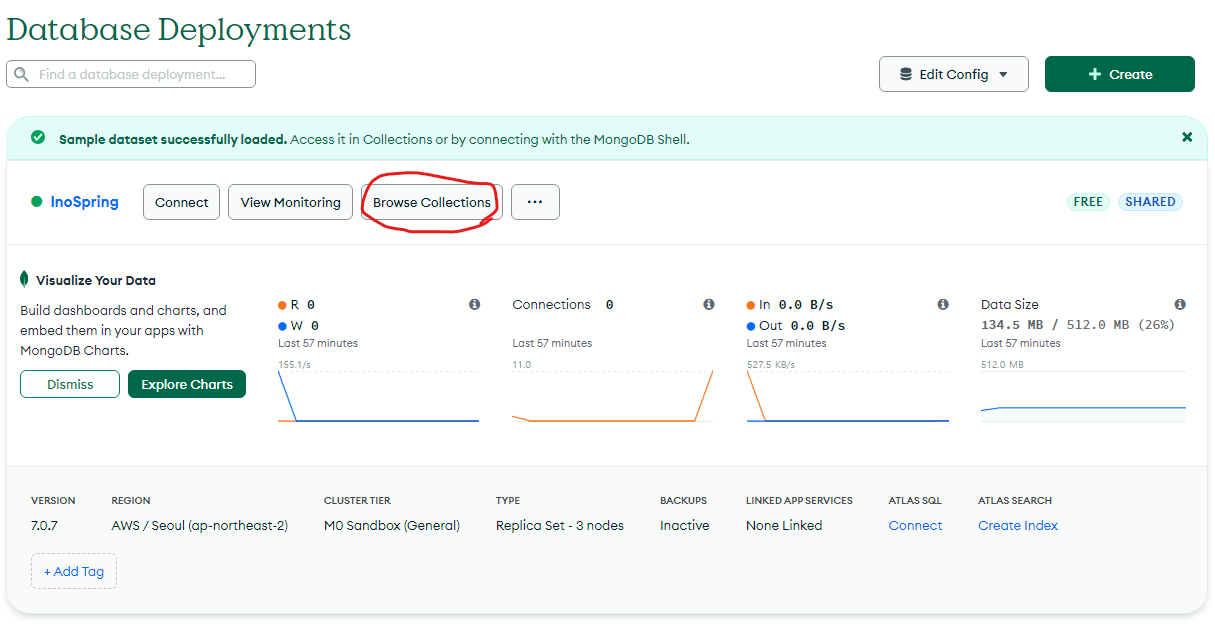
Task: Click the search magnifier icon
Action: 21,74
